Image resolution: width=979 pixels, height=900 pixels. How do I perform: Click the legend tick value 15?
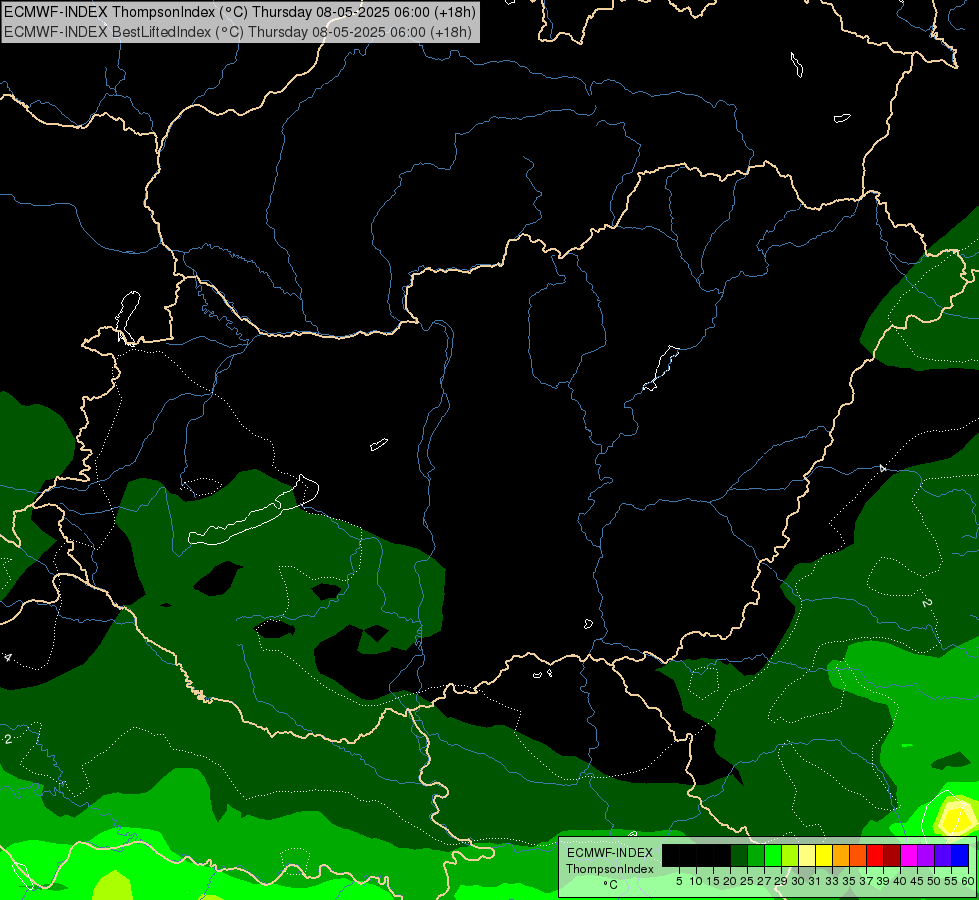click(x=713, y=881)
